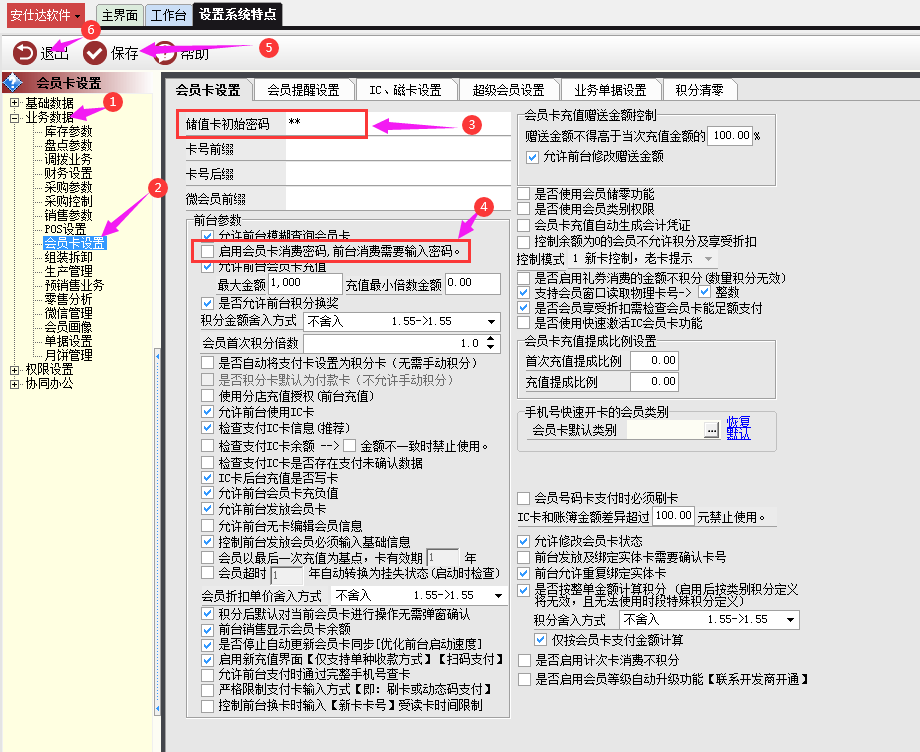Image resolution: width=920 pixels, height=752 pixels.
Task: Enable 是否使用会员储零功能 checkbox
Action: point(523,194)
